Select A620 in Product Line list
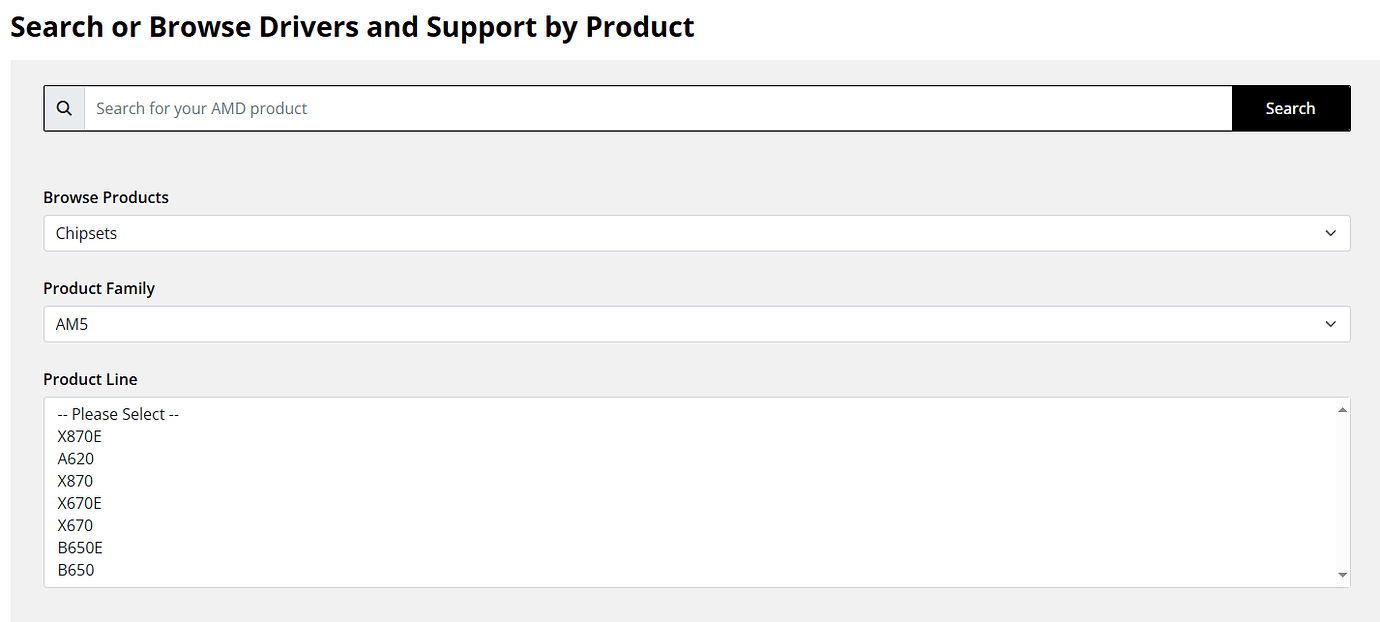Image resolution: width=1380 pixels, height=622 pixels. tap(76, 459)
